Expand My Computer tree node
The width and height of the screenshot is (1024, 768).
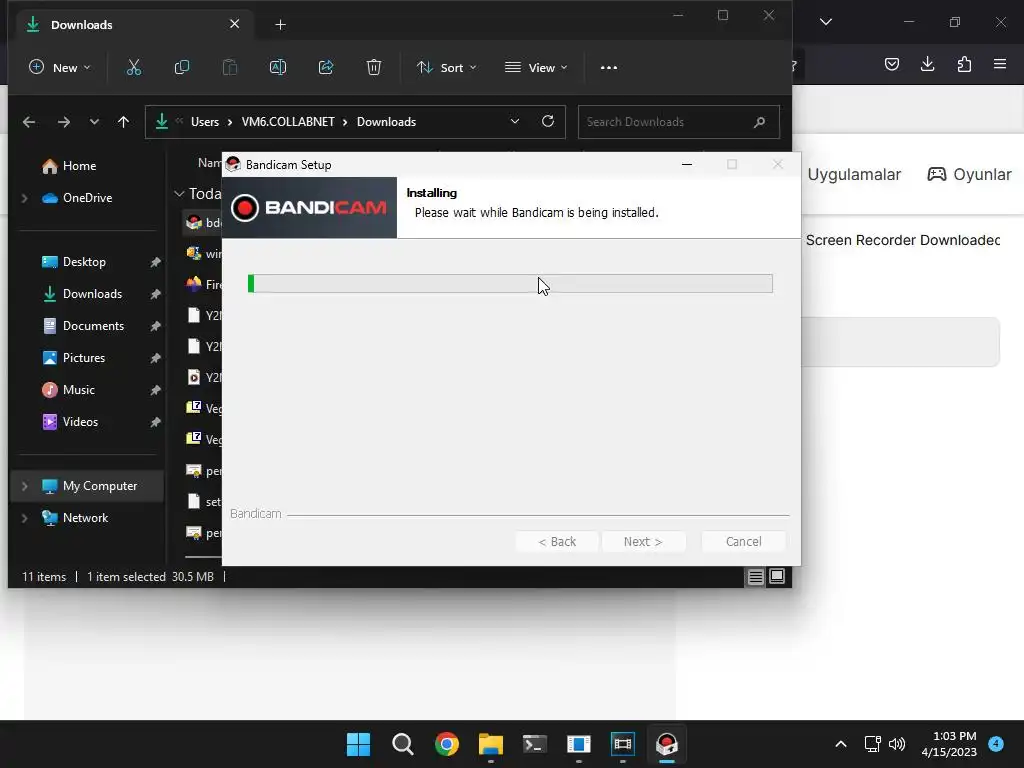coord(25,486)
